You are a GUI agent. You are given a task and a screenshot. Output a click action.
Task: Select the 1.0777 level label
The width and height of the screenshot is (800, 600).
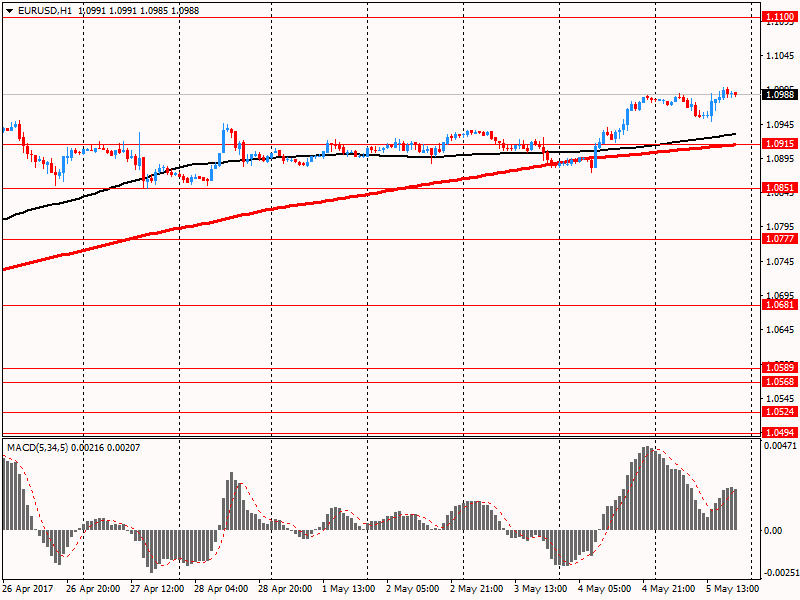[780, 239]
